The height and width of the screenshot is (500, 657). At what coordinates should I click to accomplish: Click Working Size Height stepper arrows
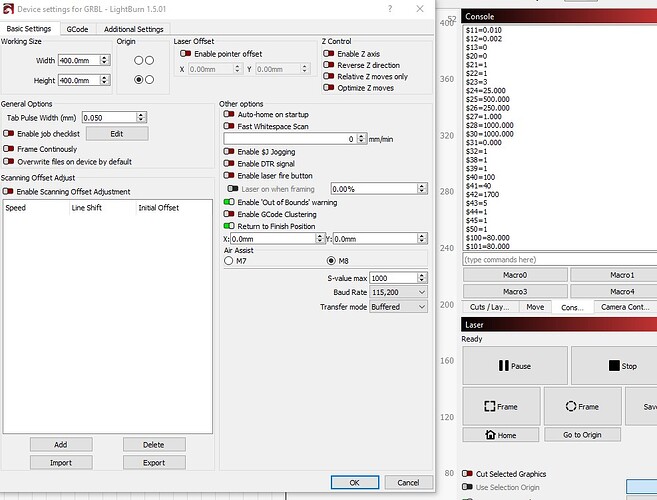click(105, 80)
